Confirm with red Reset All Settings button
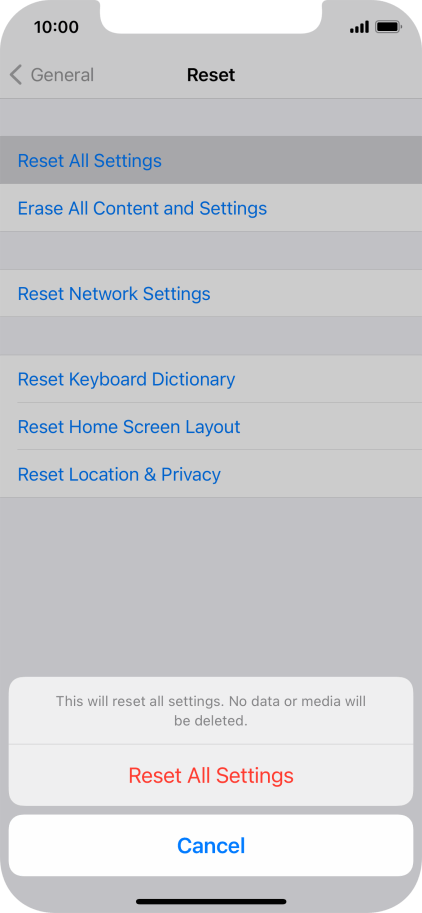Viewport: 422px width, 913px height. click(x=211, y=775)
